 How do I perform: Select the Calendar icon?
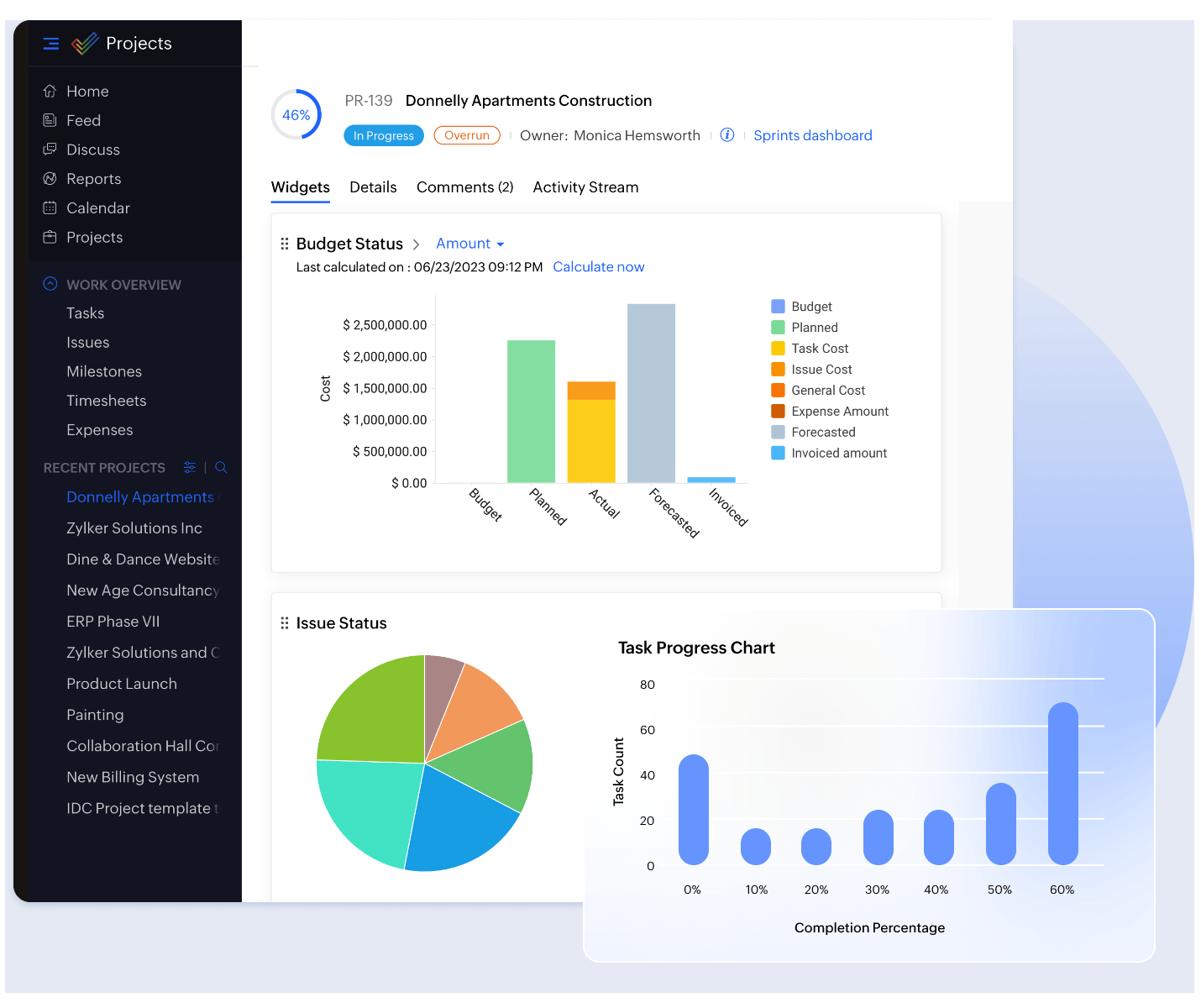(50, 207)
